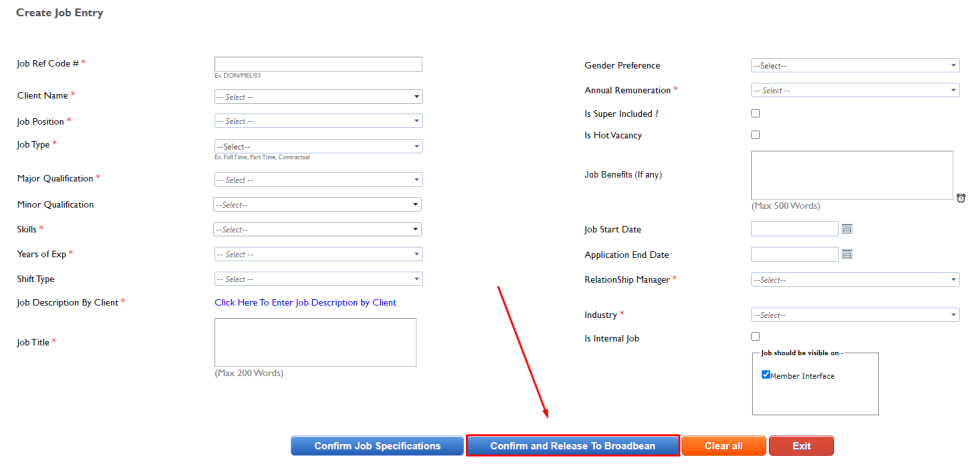Viewport: 968px width, 465px height.
Task: Open the Application End Date calendar icon
Action: (846, 254)
